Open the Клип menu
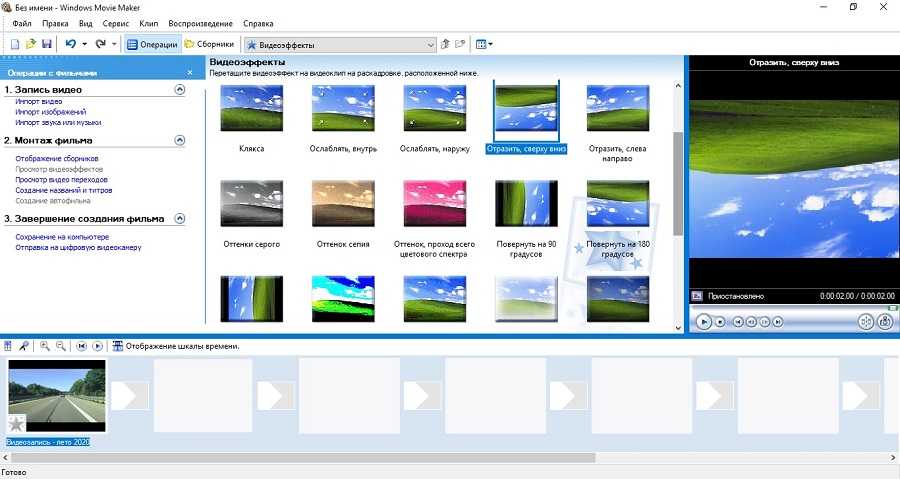Screen dimensions: 900x479 (149, 23)
